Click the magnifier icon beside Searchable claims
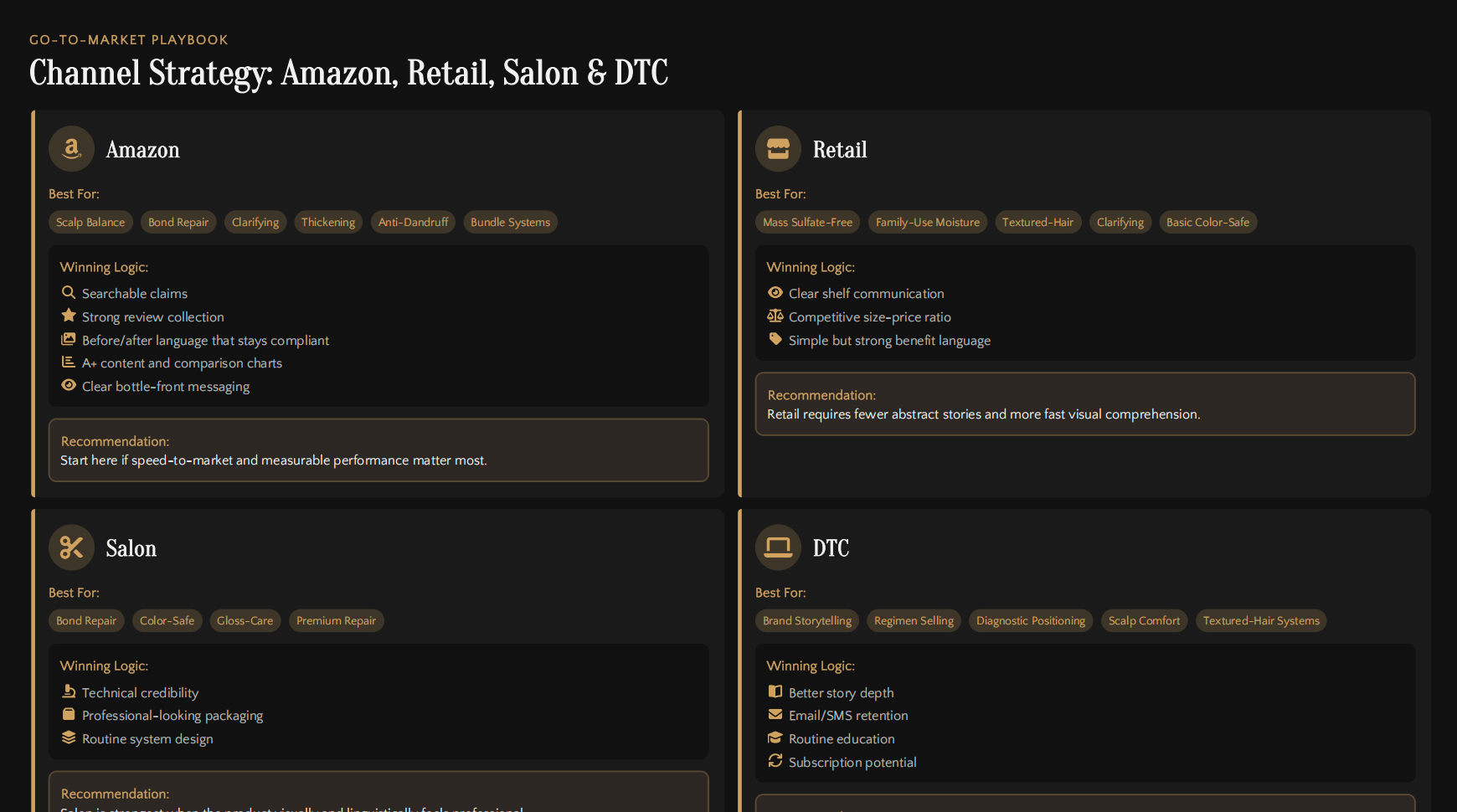The width and height of the screenshot is (1457, 812). pos(69,292)
